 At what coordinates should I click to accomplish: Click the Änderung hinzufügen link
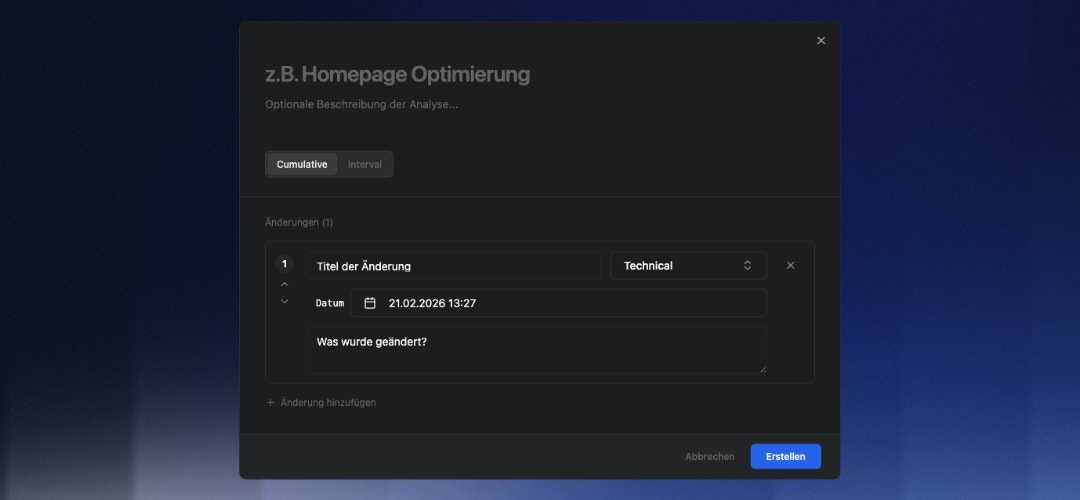[321, 403]
